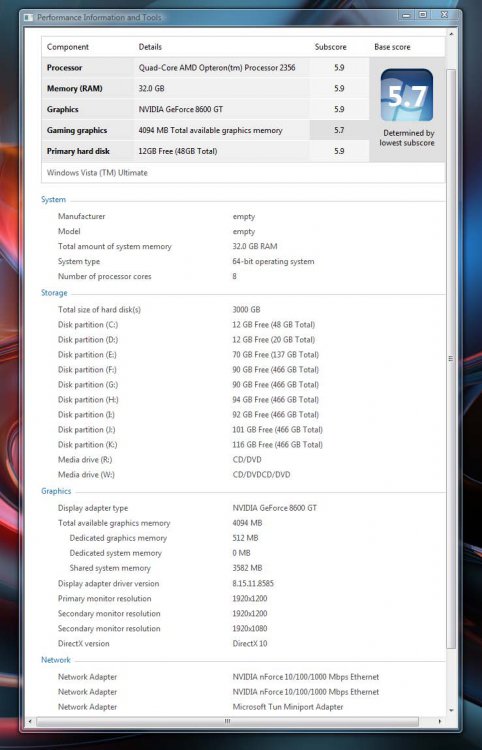Image resolution: width=482 pixels, height=750 pixels.
Task: Click 'Disk partition (C:)' label
Action: (88, 324)
